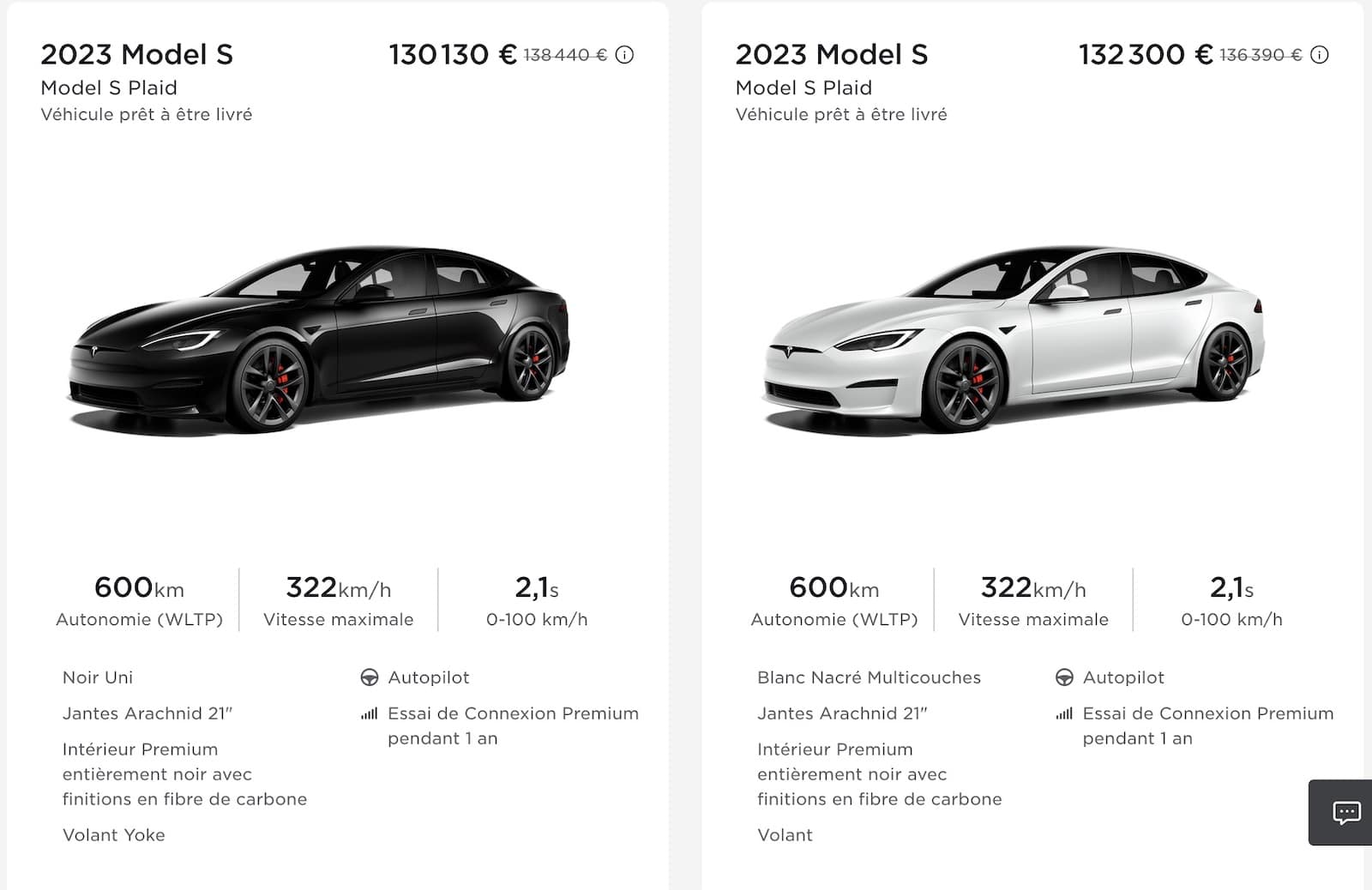Click info icon beside 138 440 € price
The width and height of the screenshot is (1372, 890).
[x=625, y=55]
